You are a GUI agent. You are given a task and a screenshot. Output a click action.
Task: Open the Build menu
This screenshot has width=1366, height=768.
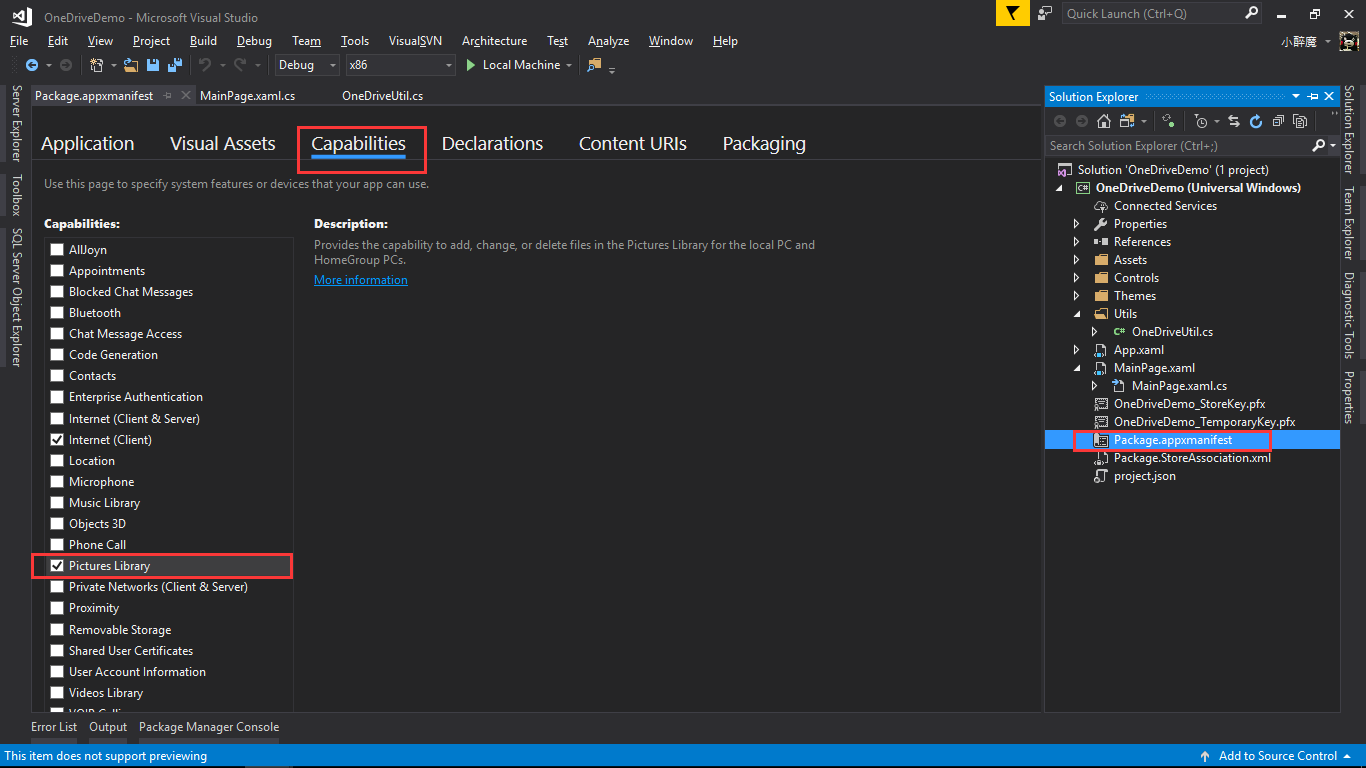coord(203,41)
